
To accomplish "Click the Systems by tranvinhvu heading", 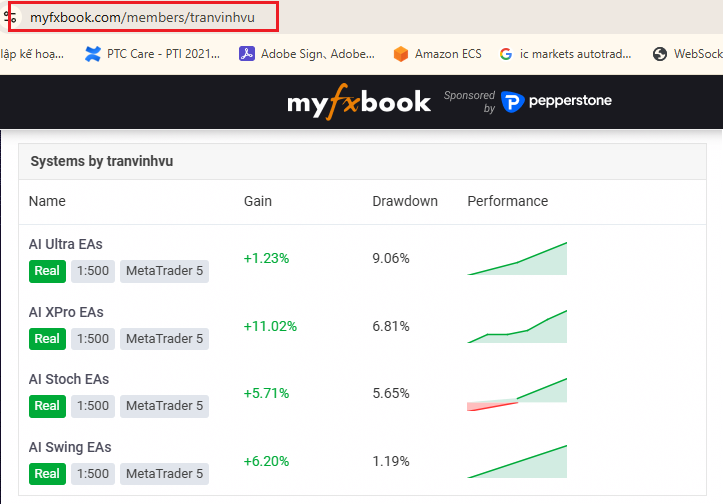I will (102, 161).
